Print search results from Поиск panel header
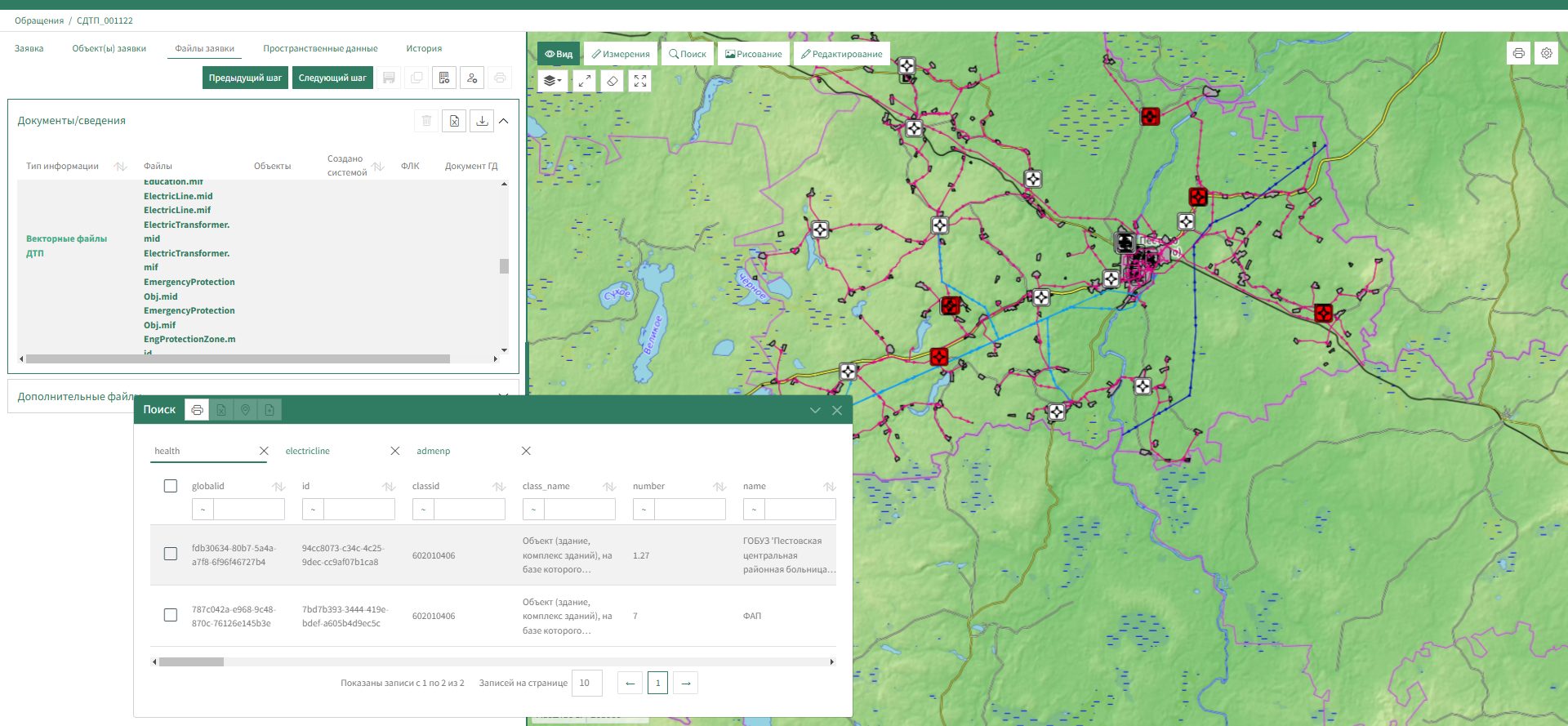The width and height of the screenshot is (1568, 726). pos(197,410)
